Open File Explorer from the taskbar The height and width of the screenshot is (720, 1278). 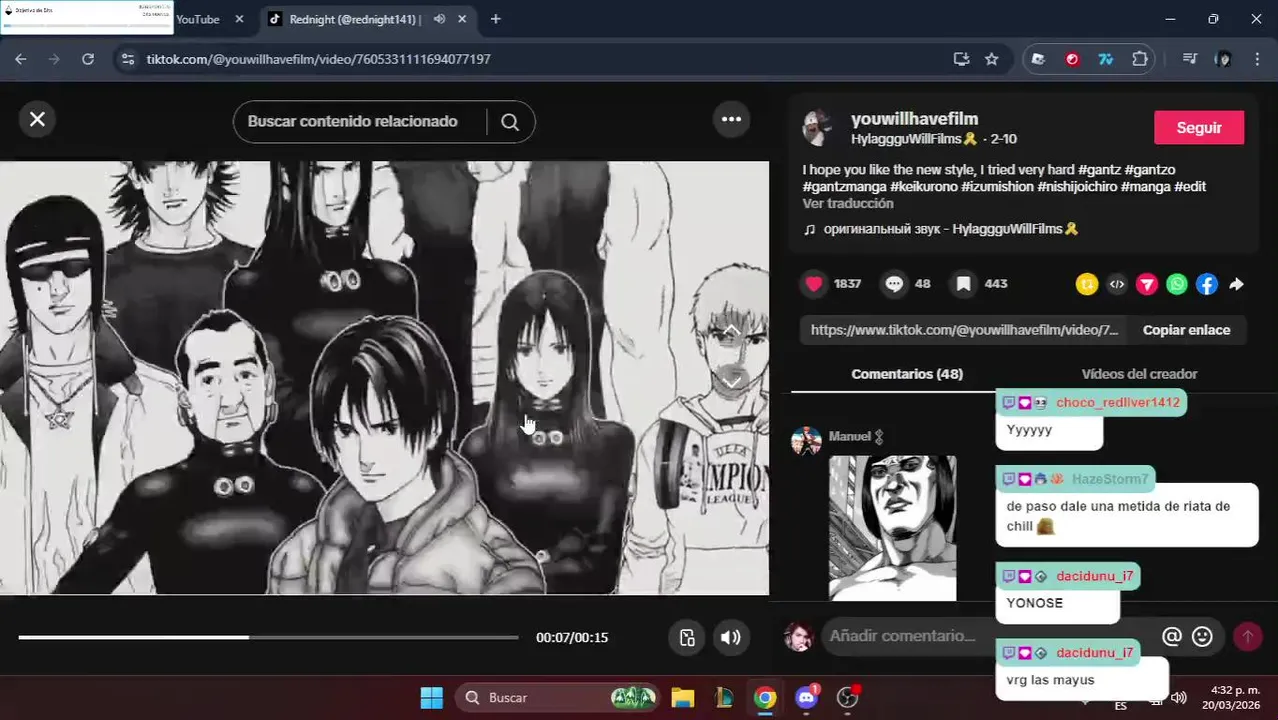point(682,698)
